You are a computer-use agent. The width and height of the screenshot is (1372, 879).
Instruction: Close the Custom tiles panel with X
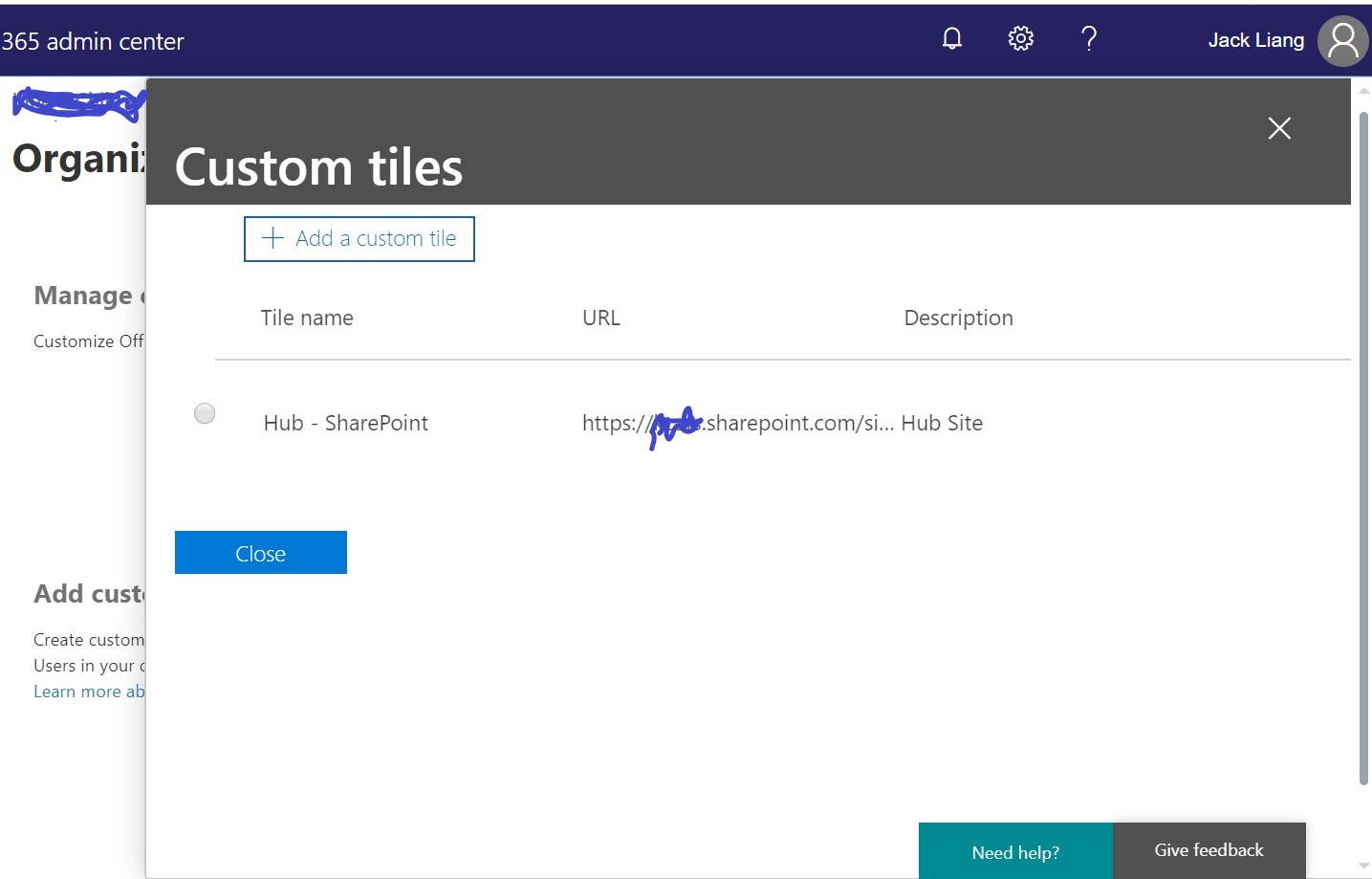point(1279,128)
